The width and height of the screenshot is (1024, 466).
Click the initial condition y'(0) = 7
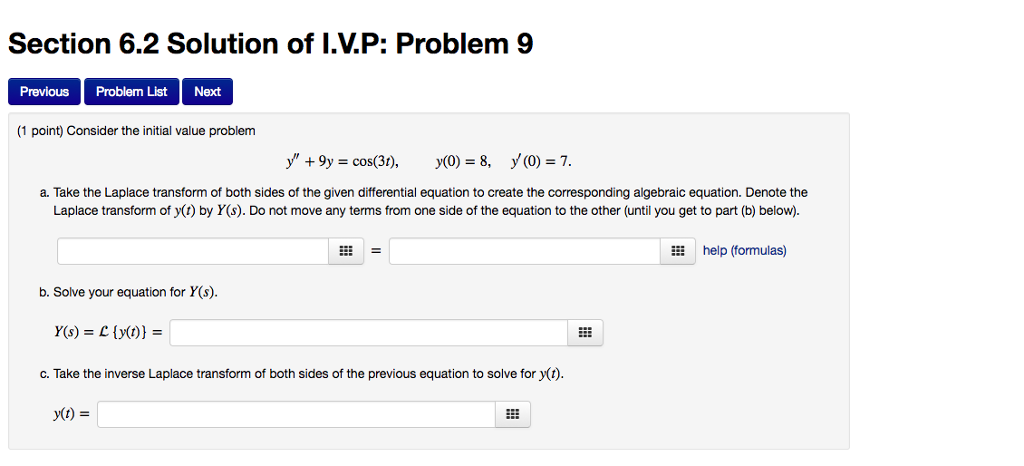coord(541,162)
